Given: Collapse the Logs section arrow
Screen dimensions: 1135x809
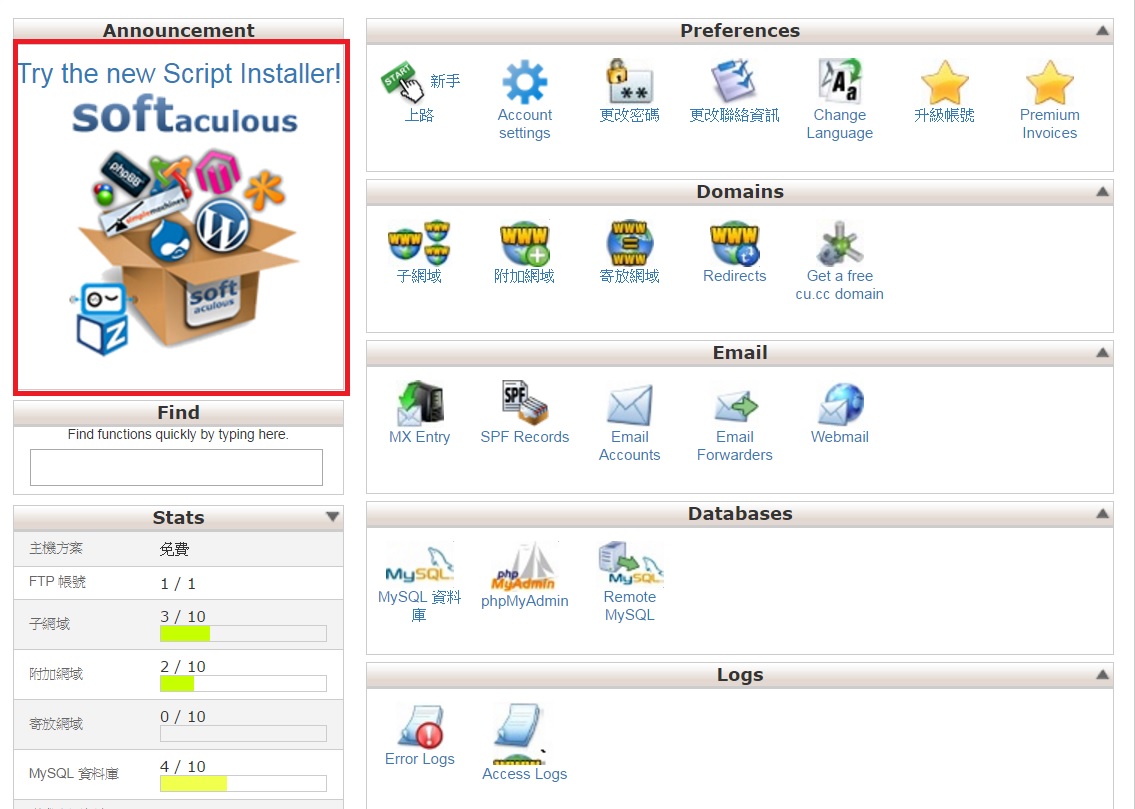Looking at the screenshot, I should 1102,674.
